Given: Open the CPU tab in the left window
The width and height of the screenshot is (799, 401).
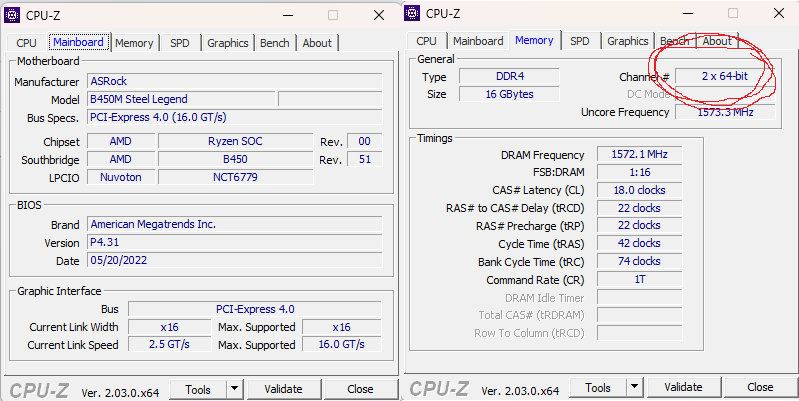Looking at the screenshot, I should point(26,43).
